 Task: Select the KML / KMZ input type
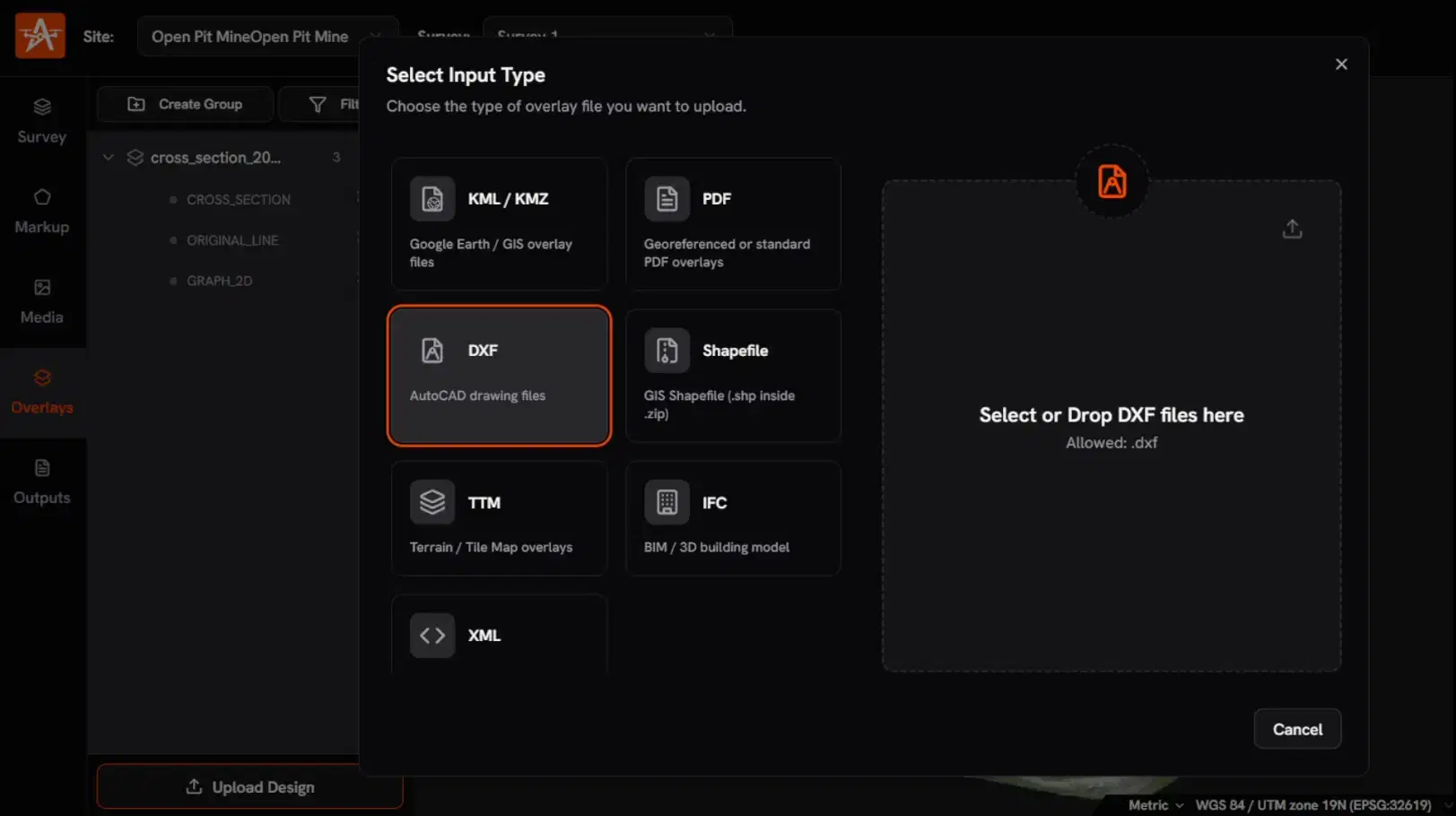[499, 224]
